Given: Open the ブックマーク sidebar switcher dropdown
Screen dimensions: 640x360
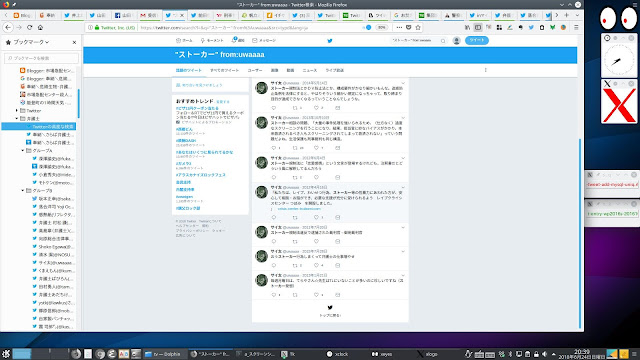Looking at the screenshot, I should (31, 42).
